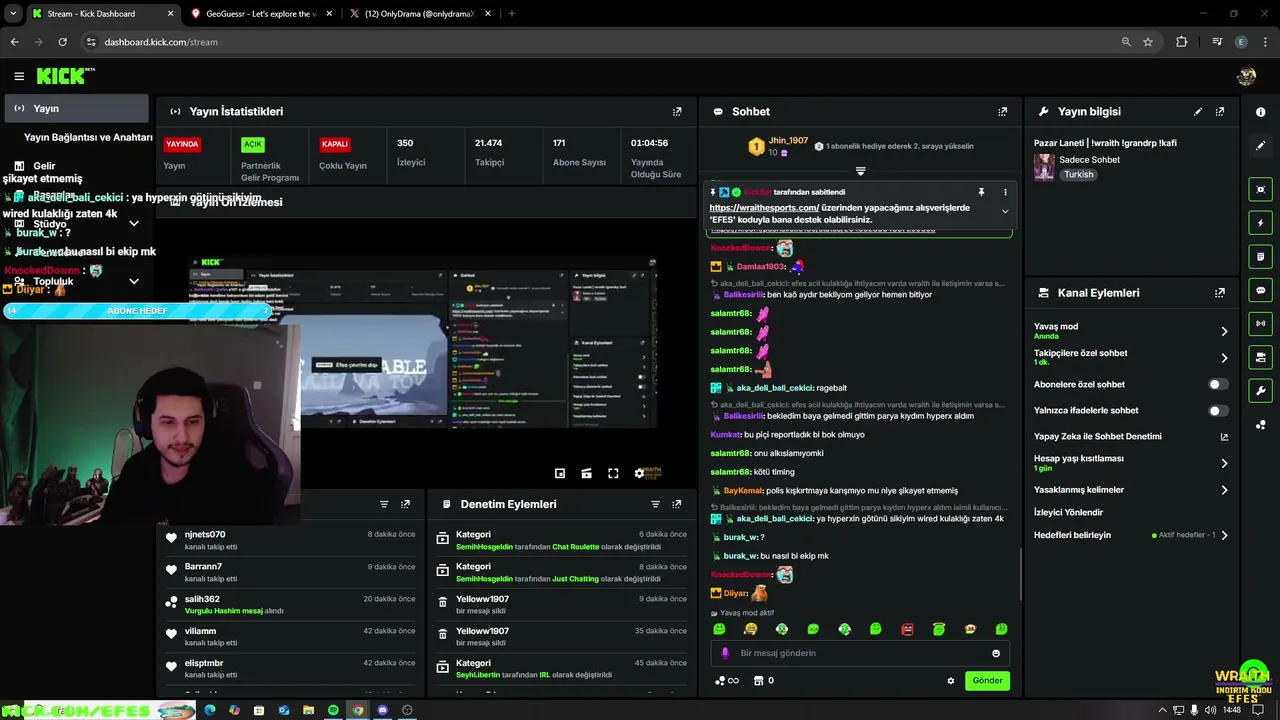The width and height of the screenshot is (1280, 720).
Task: Toggle the stream preview widget icon in the right sidebar
Action: click(x=1261, y=189)
